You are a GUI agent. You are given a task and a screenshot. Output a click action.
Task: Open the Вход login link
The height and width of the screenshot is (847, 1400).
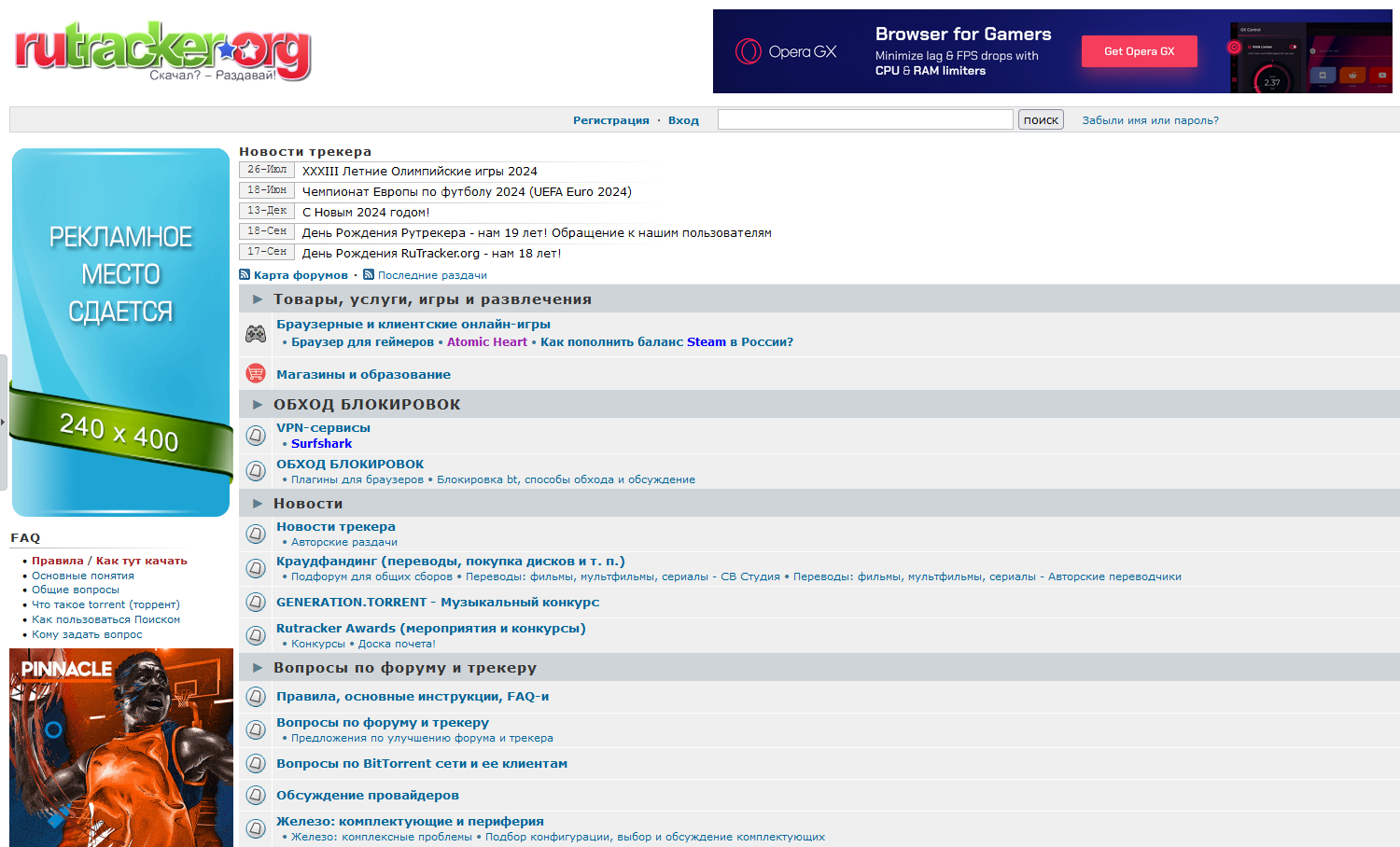point(683,120)
